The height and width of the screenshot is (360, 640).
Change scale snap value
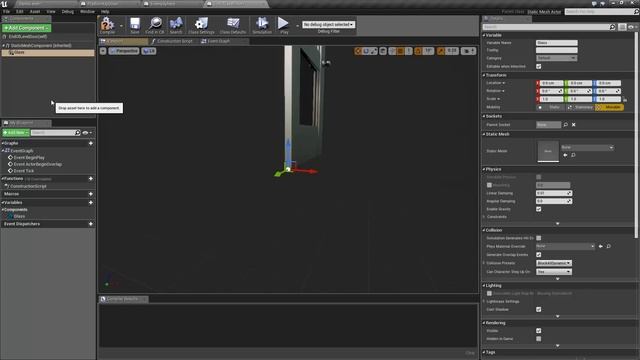[x=452, y=51]
